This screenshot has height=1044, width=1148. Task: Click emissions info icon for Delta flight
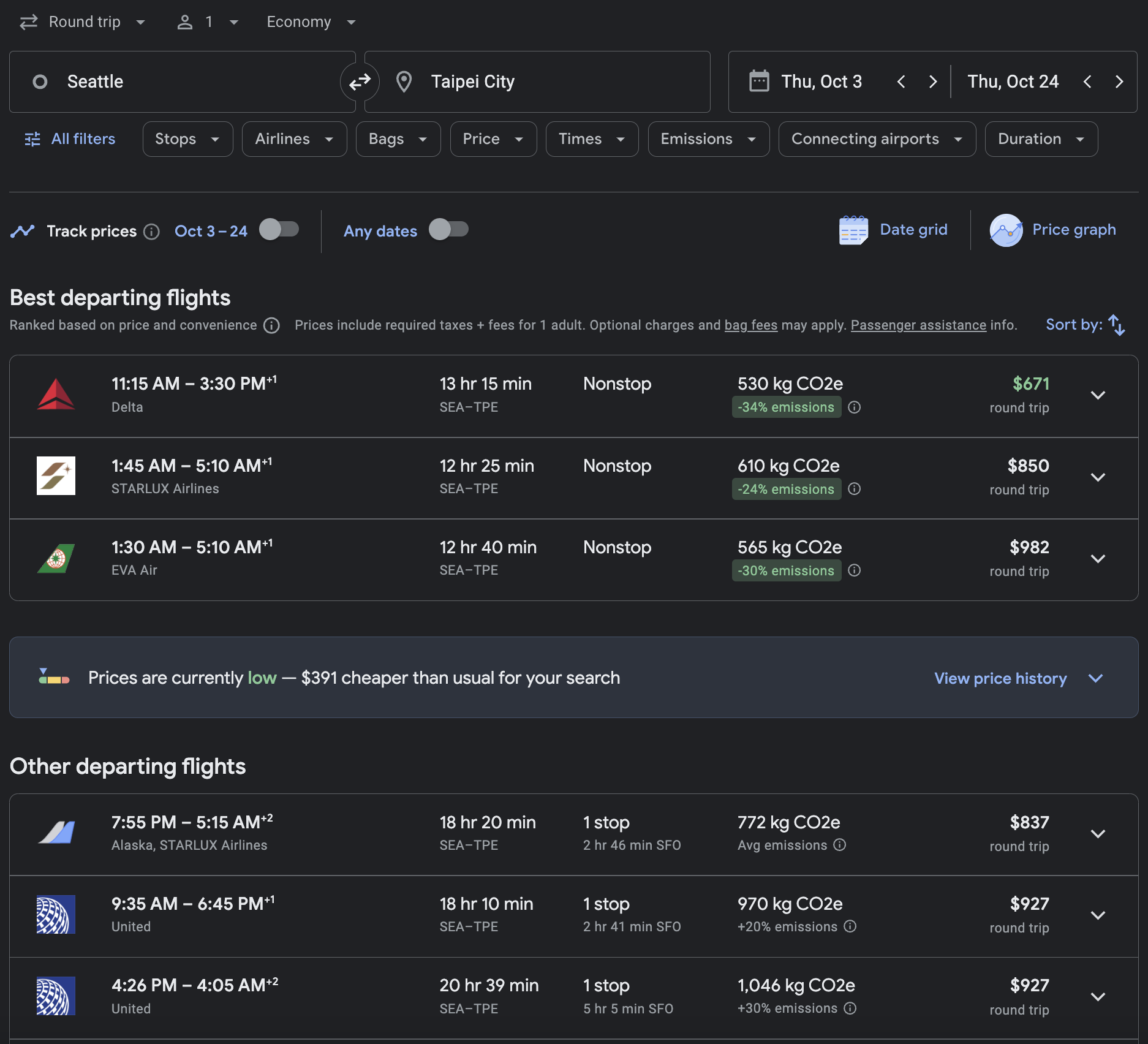[854, 407]
